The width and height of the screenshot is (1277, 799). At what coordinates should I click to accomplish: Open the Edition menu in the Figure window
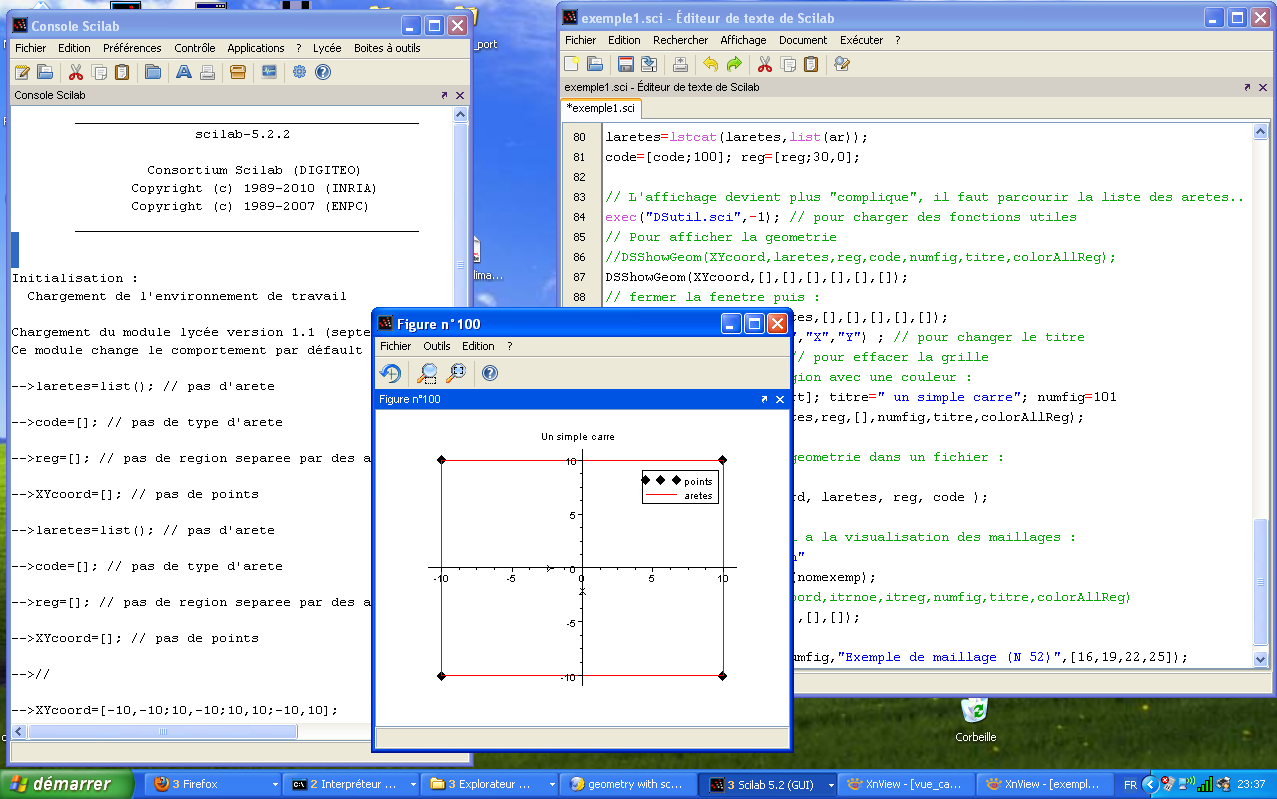(478, 346)
